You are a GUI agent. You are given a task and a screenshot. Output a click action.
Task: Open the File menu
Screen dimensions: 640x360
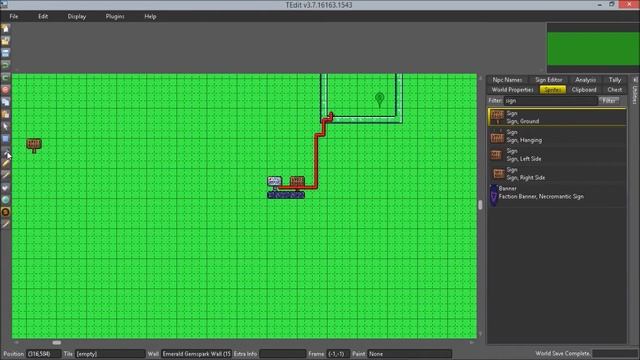[x=13, y=16]
